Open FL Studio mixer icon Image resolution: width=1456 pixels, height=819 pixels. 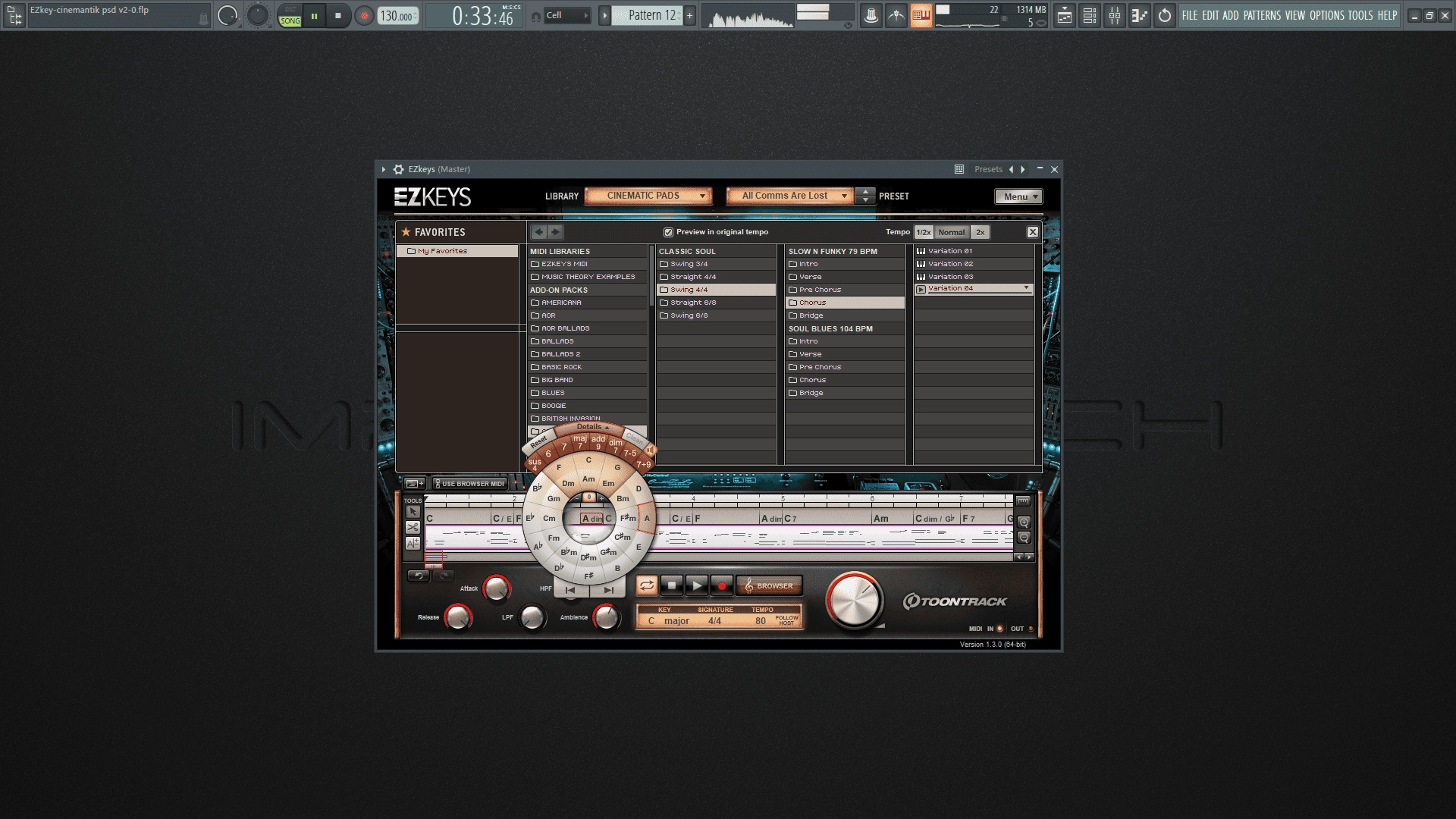1115,15
